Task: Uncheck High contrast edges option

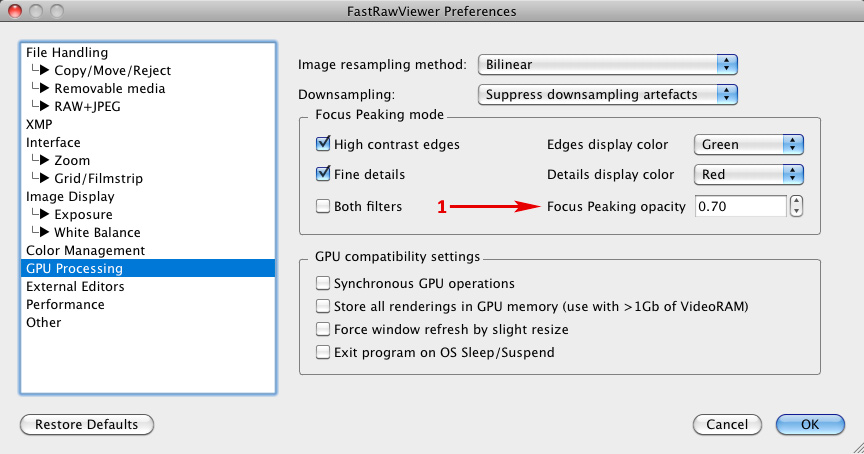Action: pyautogui.click(x=323, y=145)
